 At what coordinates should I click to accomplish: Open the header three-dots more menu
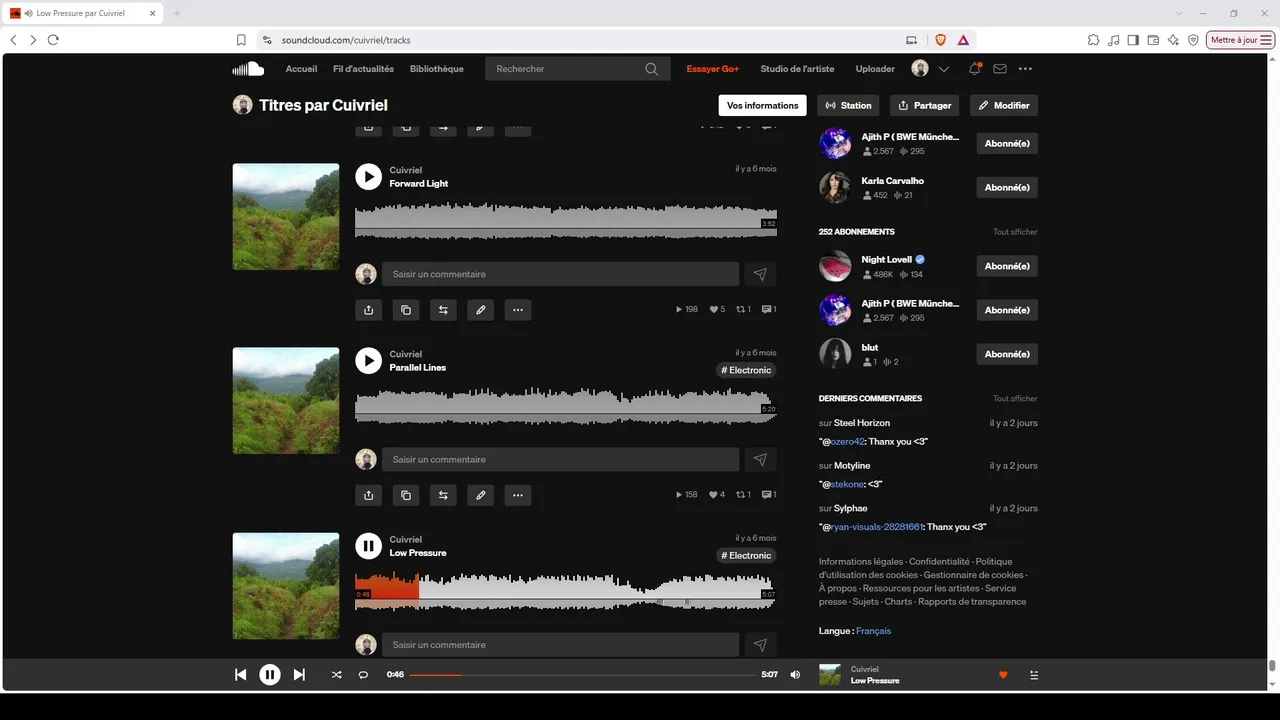tap(1025, 69)
